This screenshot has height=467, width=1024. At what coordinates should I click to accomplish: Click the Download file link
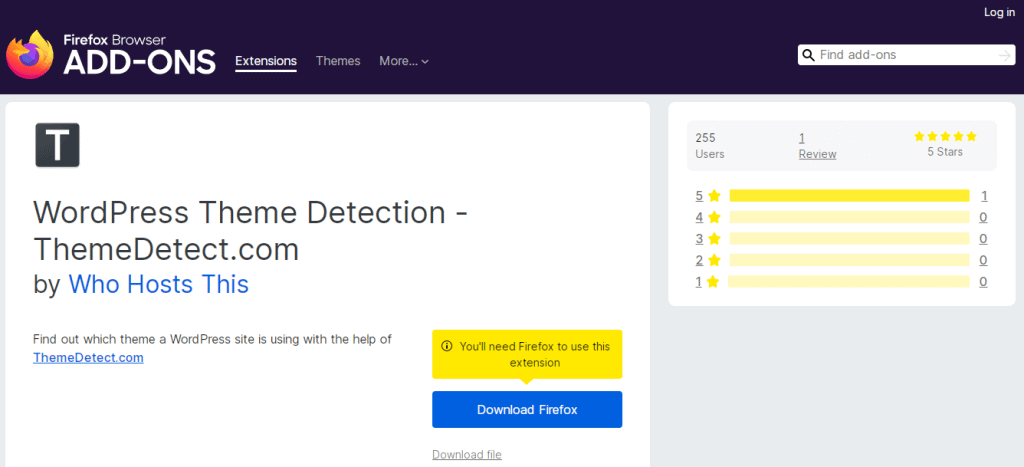467,455
